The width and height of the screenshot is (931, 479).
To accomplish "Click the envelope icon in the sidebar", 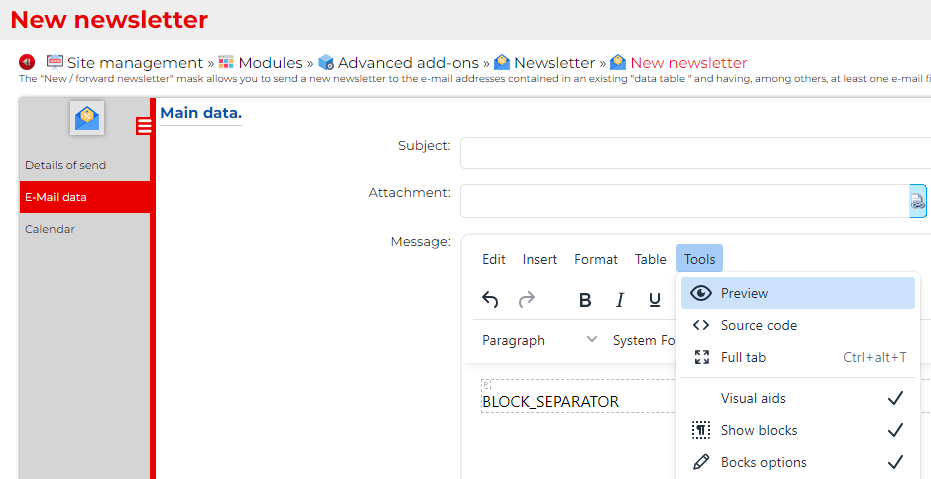I will pyautogui.click(x=87, y=118).
